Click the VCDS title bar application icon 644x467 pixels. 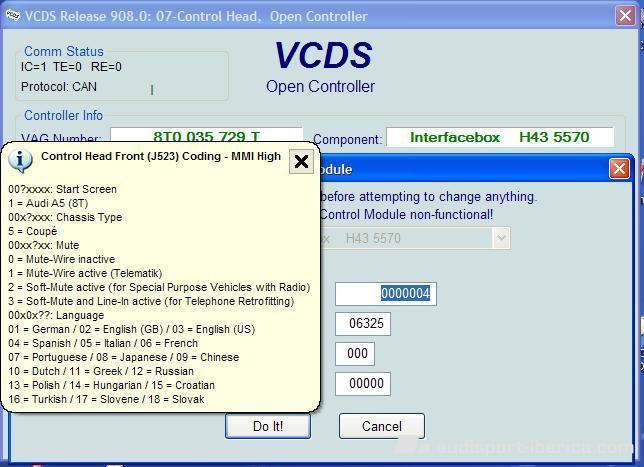click(x=12, y=15)
